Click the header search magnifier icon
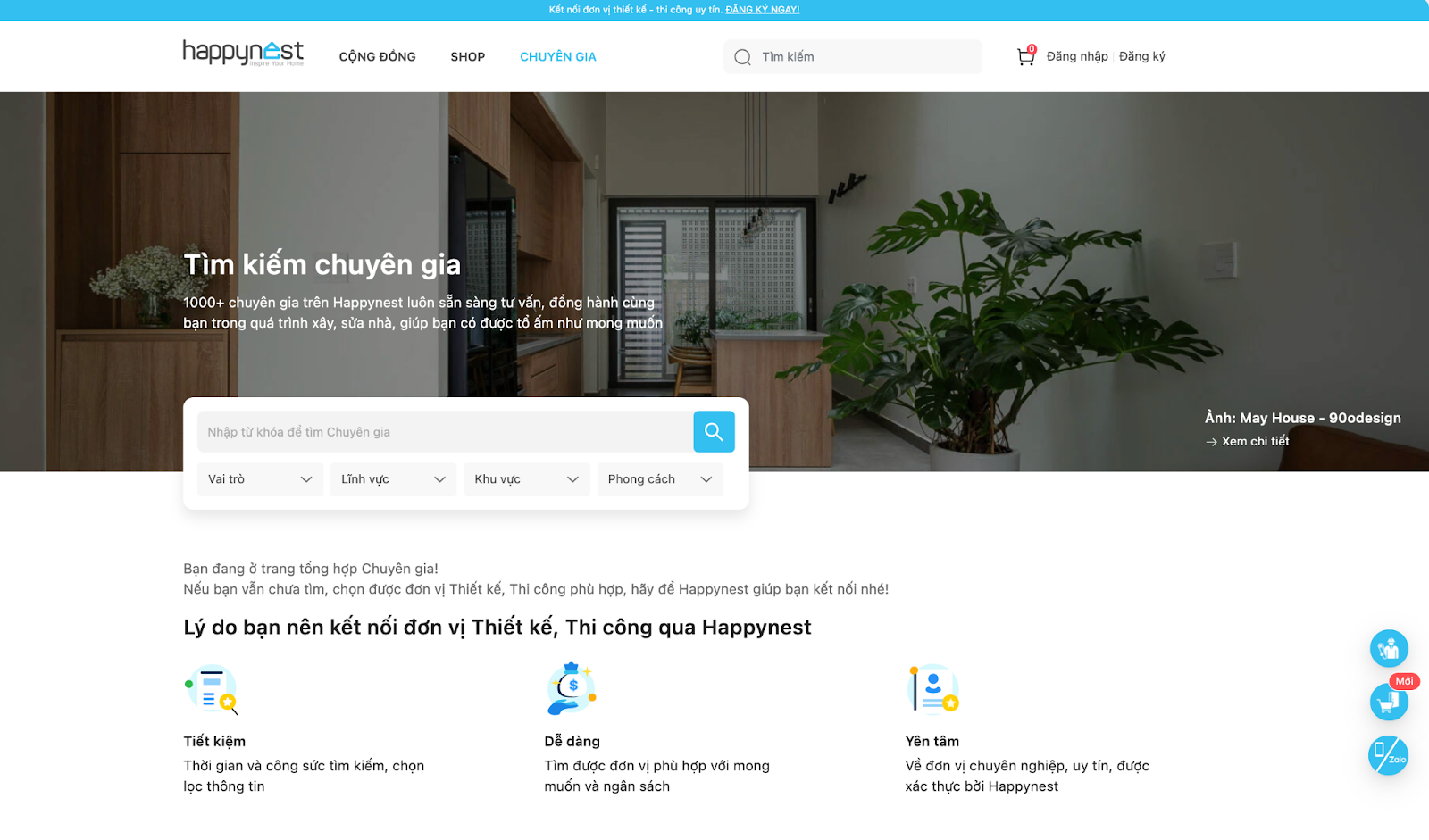The image size is (1429, 840). [x=742, y=57]
